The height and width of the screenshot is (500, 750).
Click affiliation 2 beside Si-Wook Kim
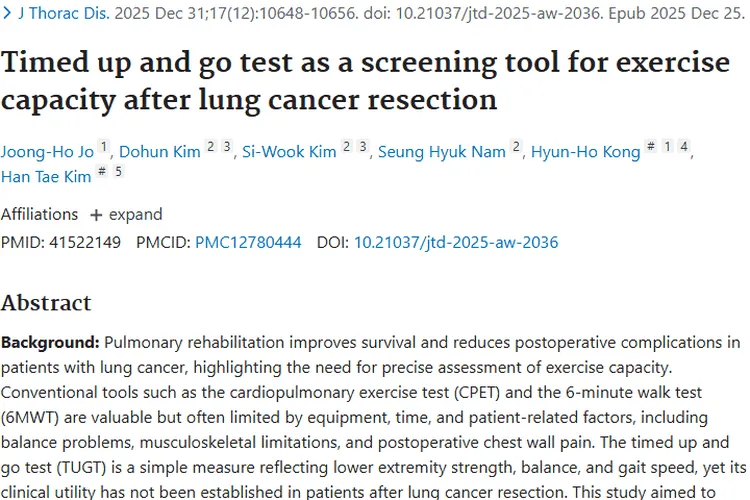(346, 149)
